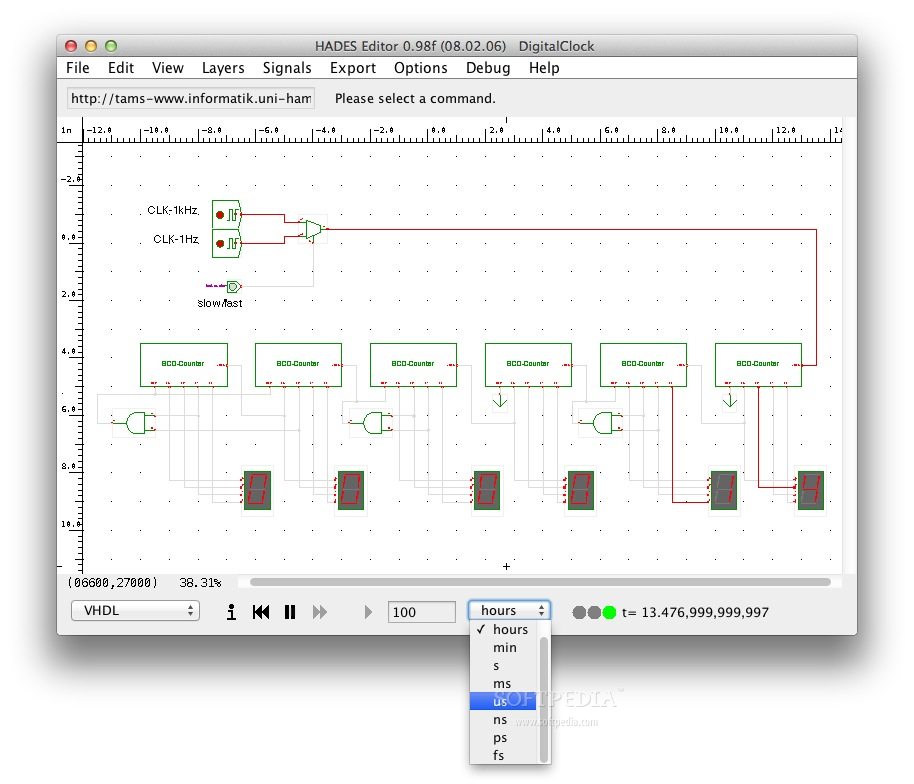Select the first BCD-Counter block
The image size is (914, 784).
pos(184,365)
